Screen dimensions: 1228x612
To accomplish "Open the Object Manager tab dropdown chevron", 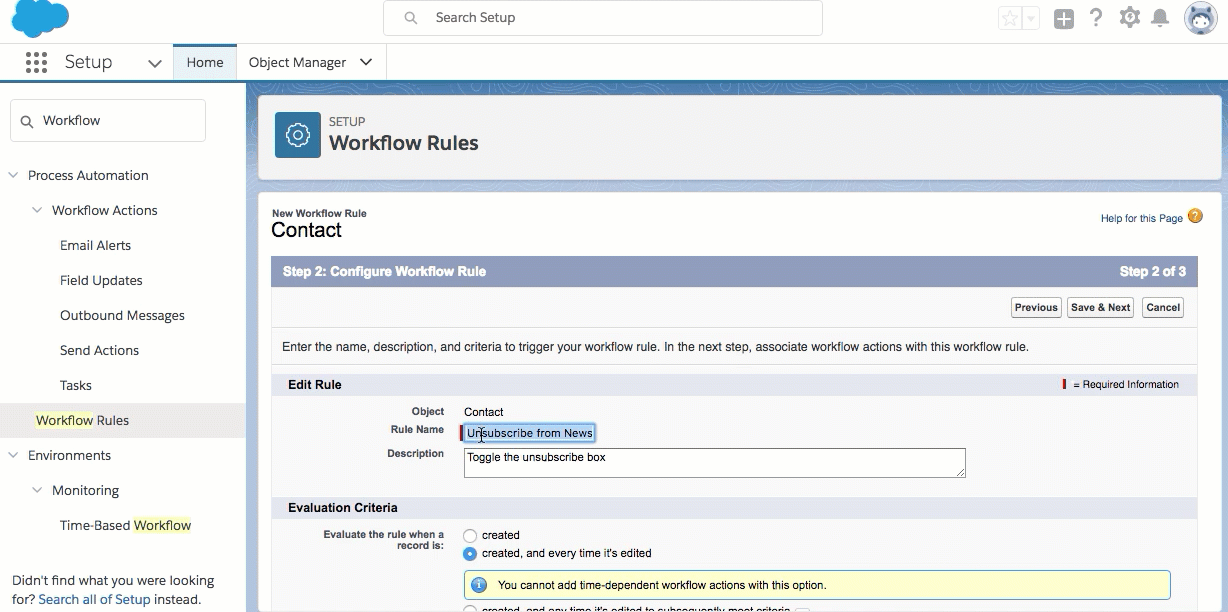I will pos(366,62).
